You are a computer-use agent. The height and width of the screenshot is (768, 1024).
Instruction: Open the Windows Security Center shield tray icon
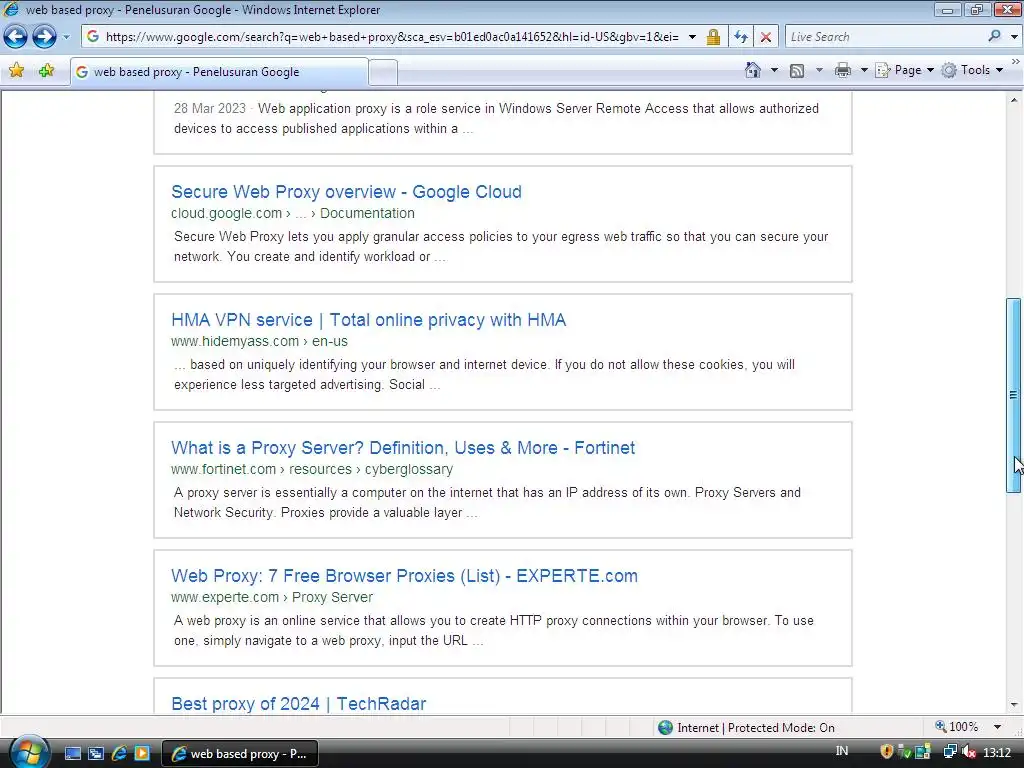(x=886, y=752)
